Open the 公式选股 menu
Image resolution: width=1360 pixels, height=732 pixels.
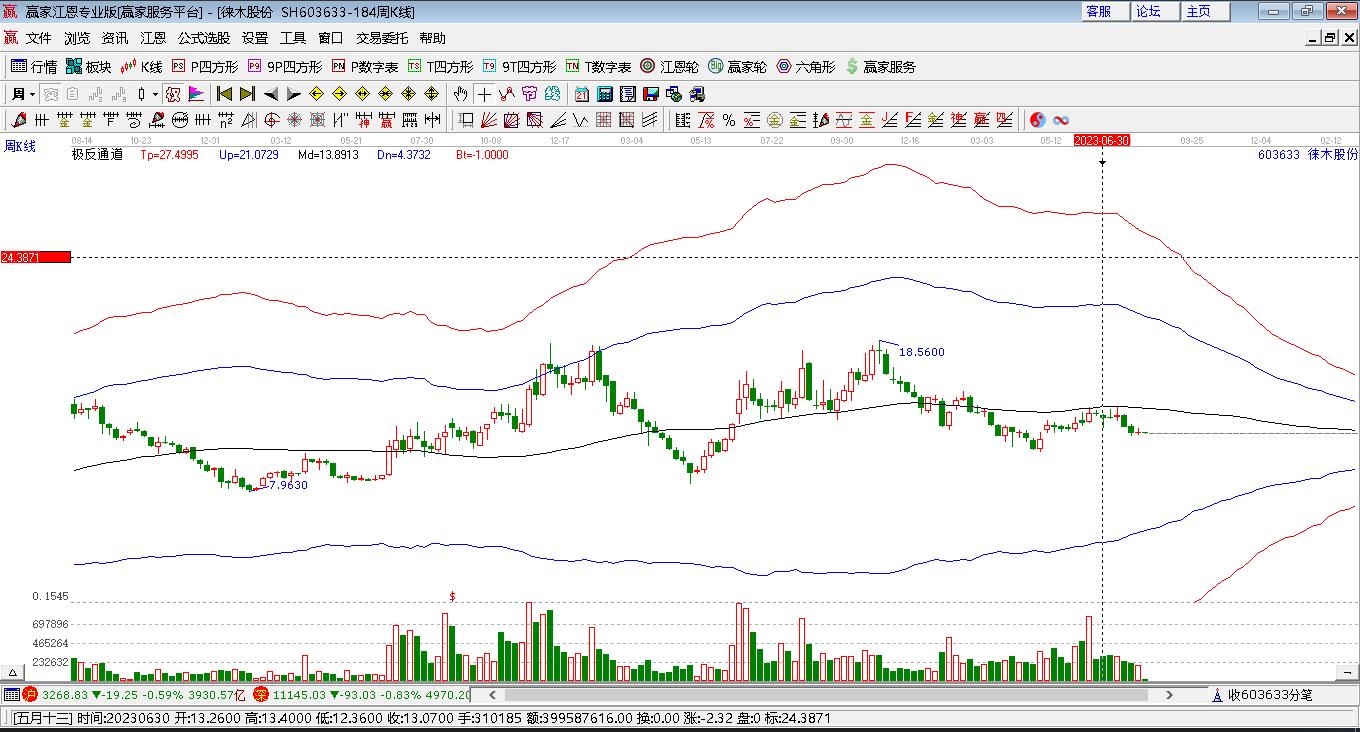[204, 38]
